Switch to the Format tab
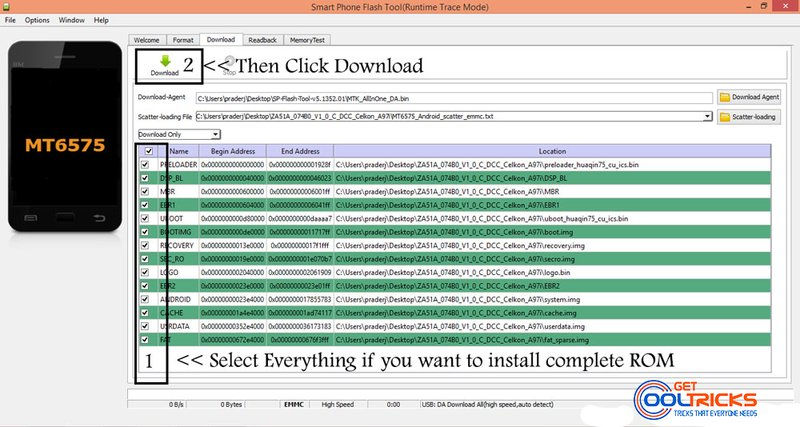Screen dimensions: 800x427 [x=183, y=40]
